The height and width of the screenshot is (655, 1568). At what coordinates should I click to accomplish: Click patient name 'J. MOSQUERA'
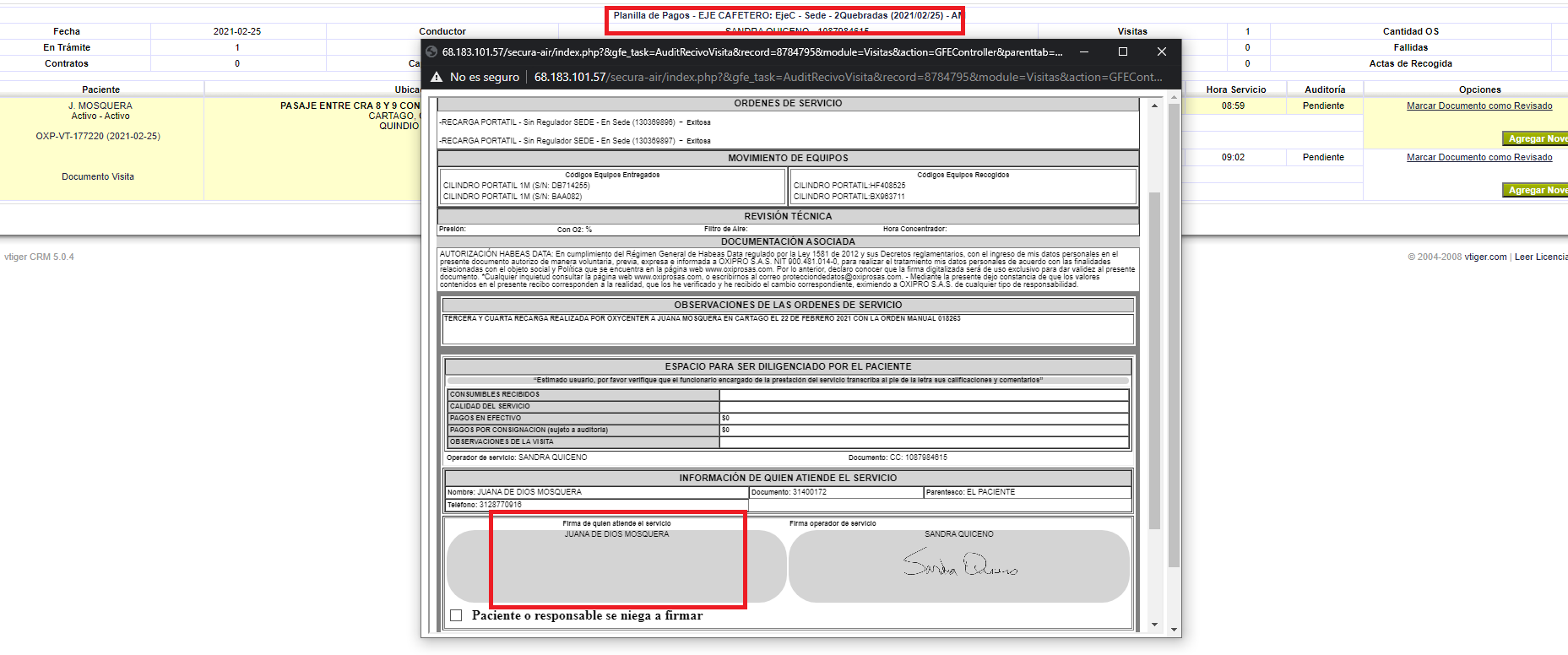pos(100,106)
